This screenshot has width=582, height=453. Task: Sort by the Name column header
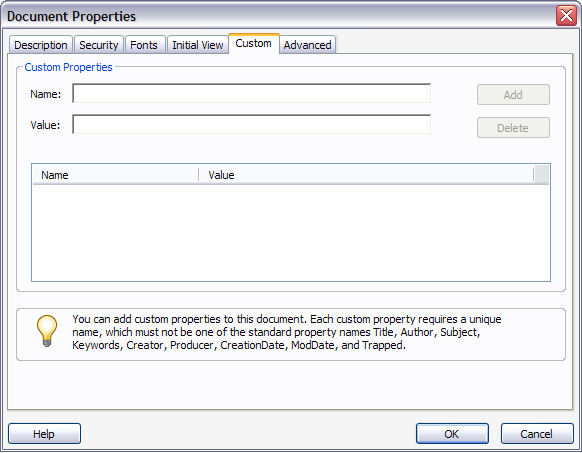pyautogui.click(x=116, y=175)
